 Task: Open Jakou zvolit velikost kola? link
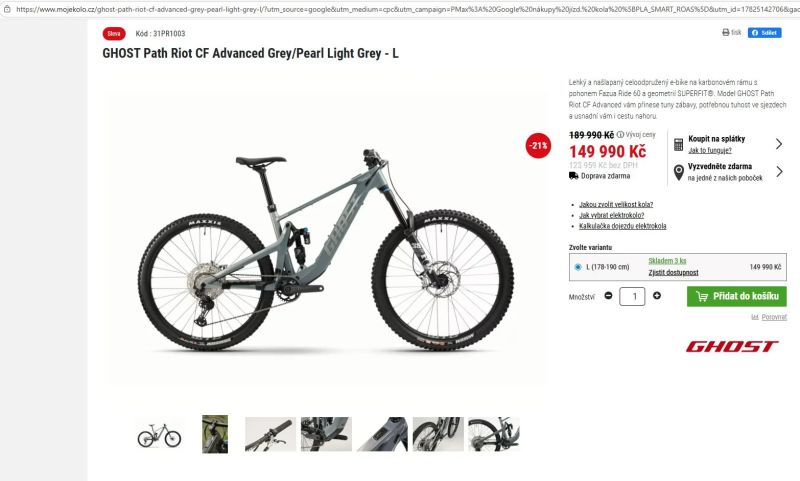pyautogui.click(x=616, y=204)
